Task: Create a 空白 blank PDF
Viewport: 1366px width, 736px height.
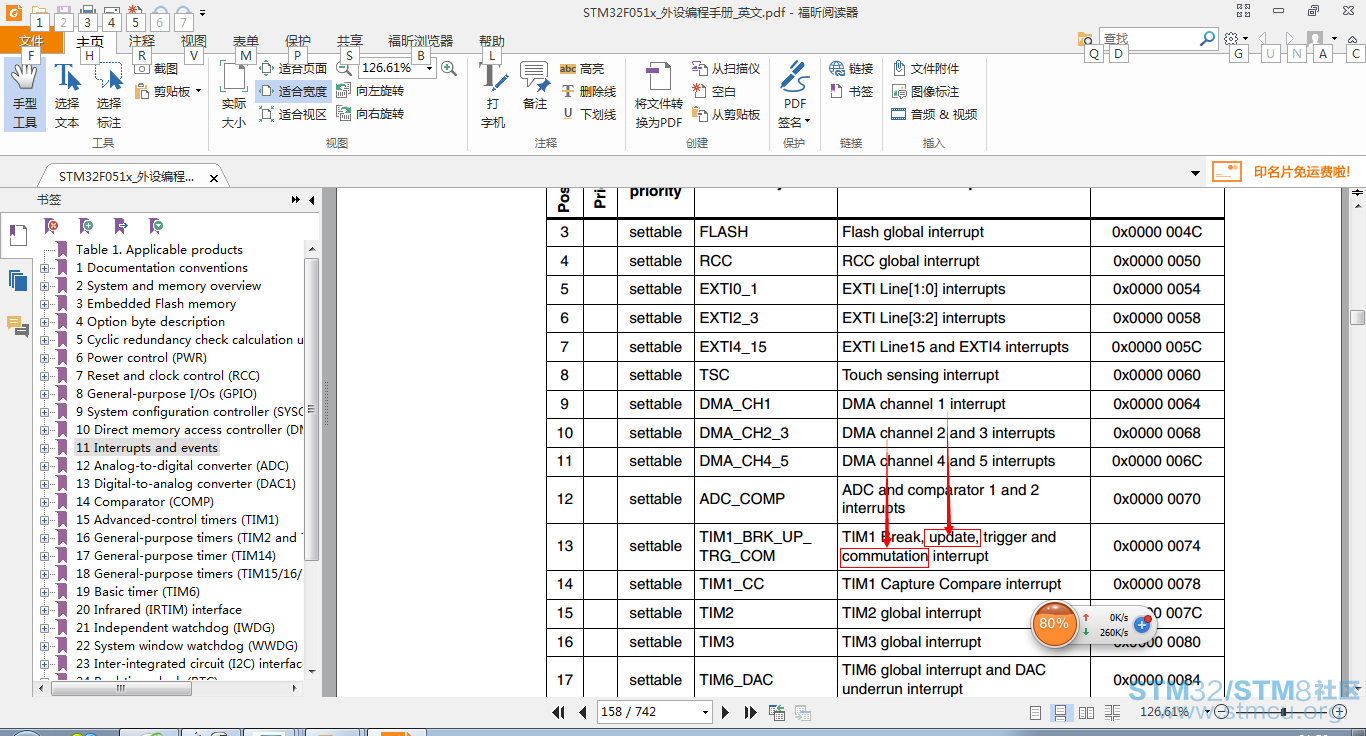Action: (x=714, y=92)
